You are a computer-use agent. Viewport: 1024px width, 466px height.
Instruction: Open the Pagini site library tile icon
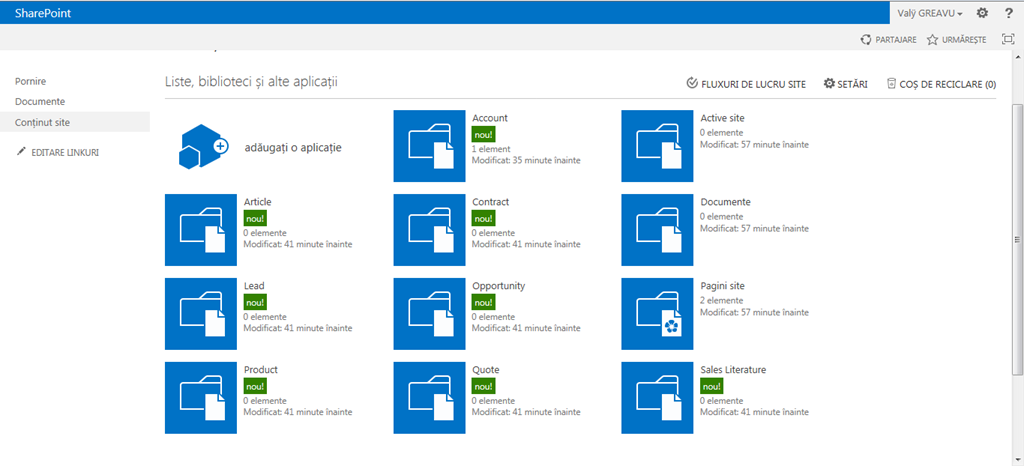pos(657,314)
